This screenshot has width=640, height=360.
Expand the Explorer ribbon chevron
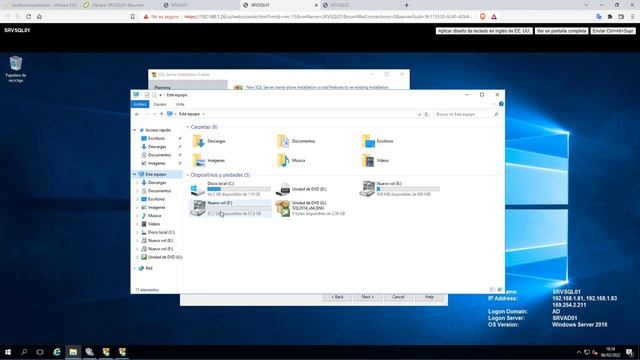point(493,104)
